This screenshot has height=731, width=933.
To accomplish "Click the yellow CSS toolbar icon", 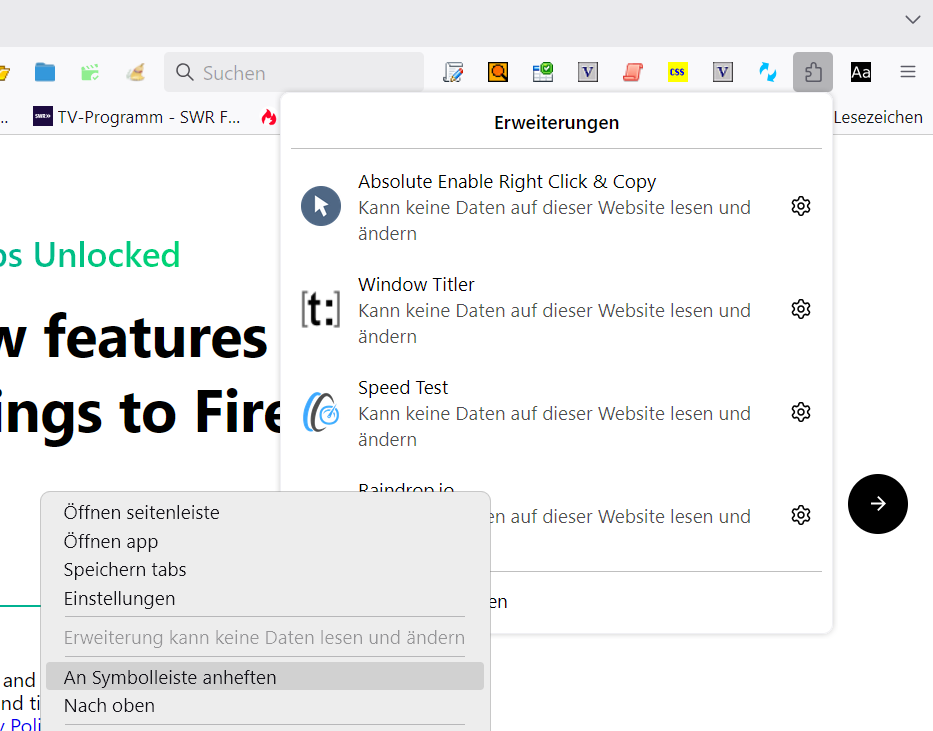I will [678, 72].
